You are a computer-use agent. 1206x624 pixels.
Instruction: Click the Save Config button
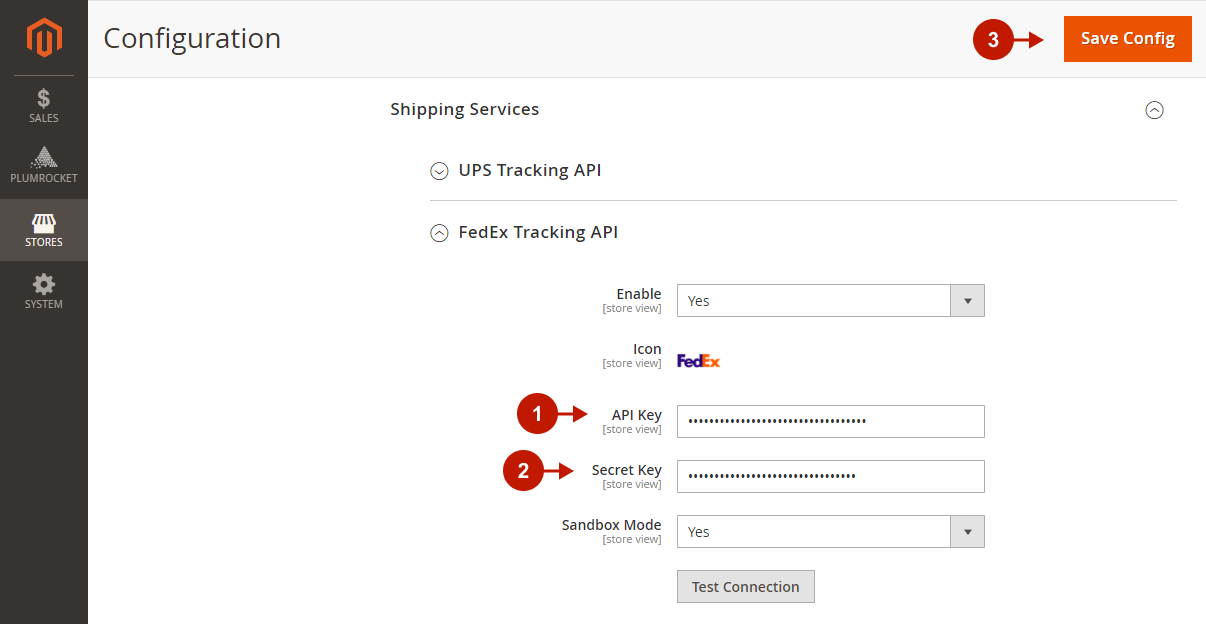1127,39
